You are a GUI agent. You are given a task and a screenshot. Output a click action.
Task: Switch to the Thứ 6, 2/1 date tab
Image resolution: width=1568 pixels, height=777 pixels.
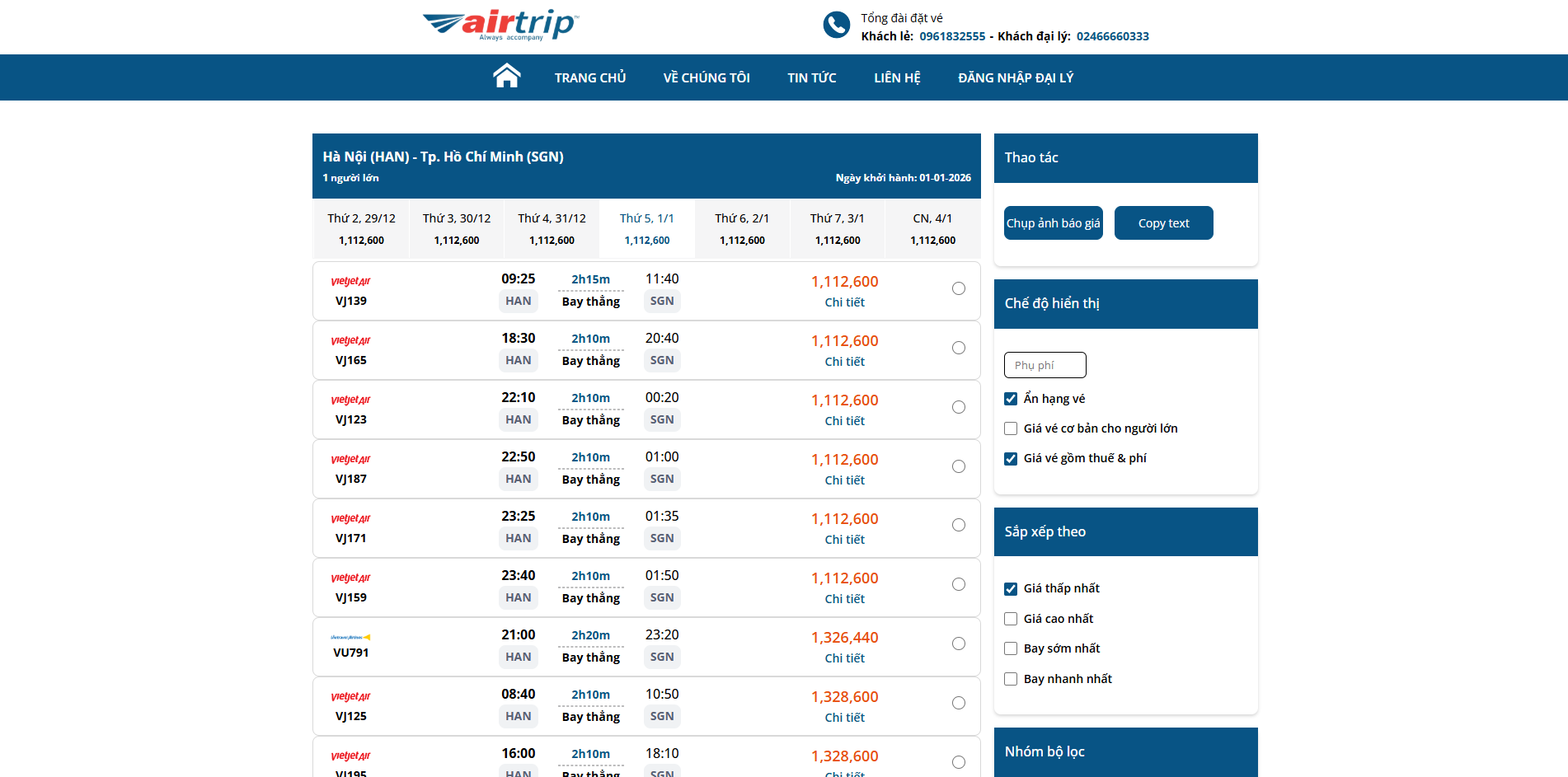742,228
